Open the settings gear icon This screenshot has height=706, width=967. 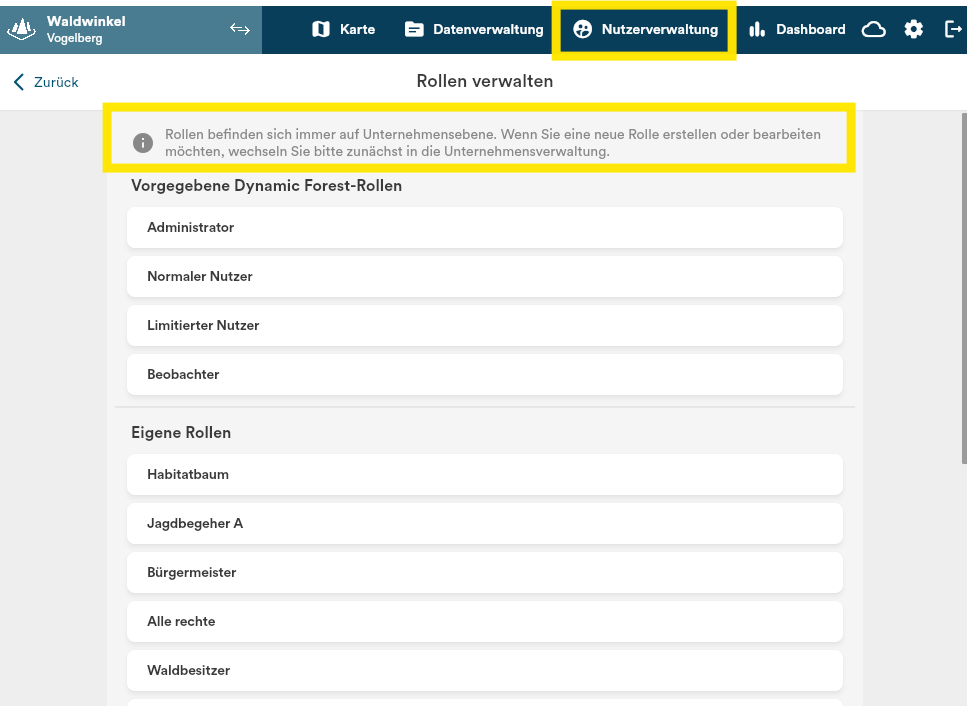pyautogui.click(x=914, y=30)
